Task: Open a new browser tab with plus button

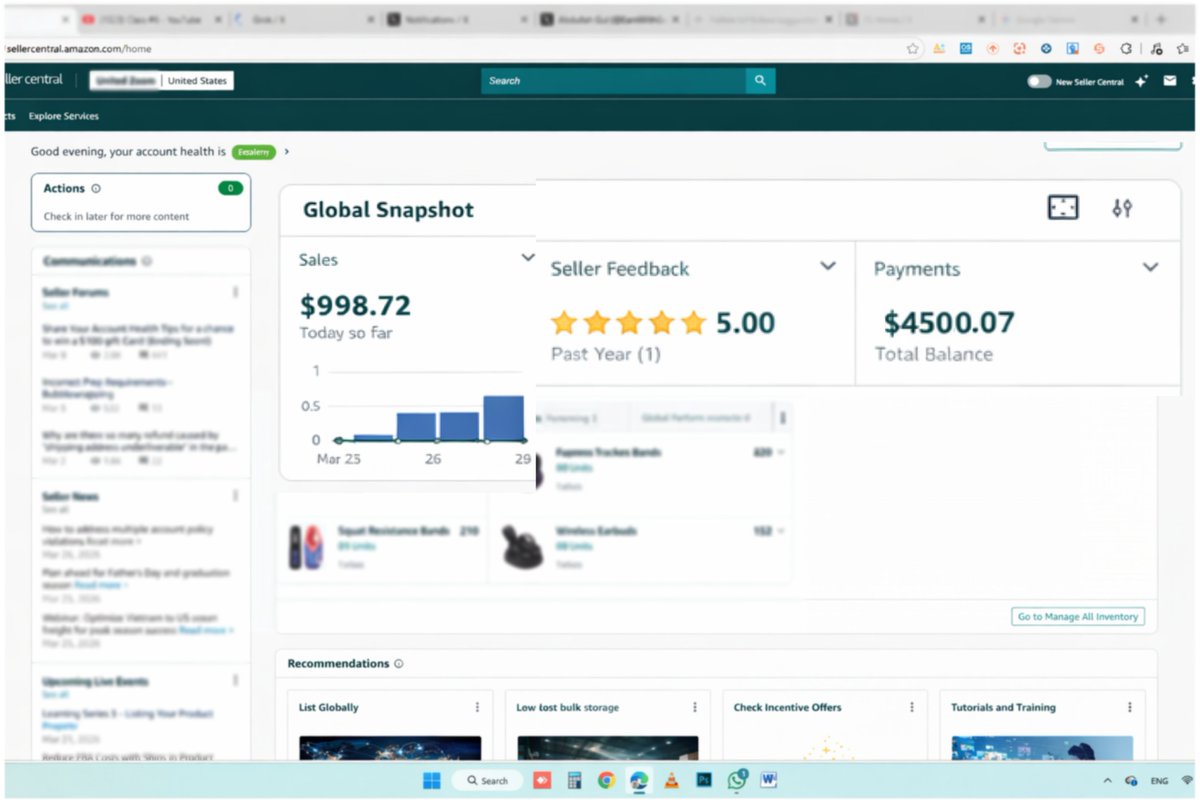Action: [x=1161, y=19]
